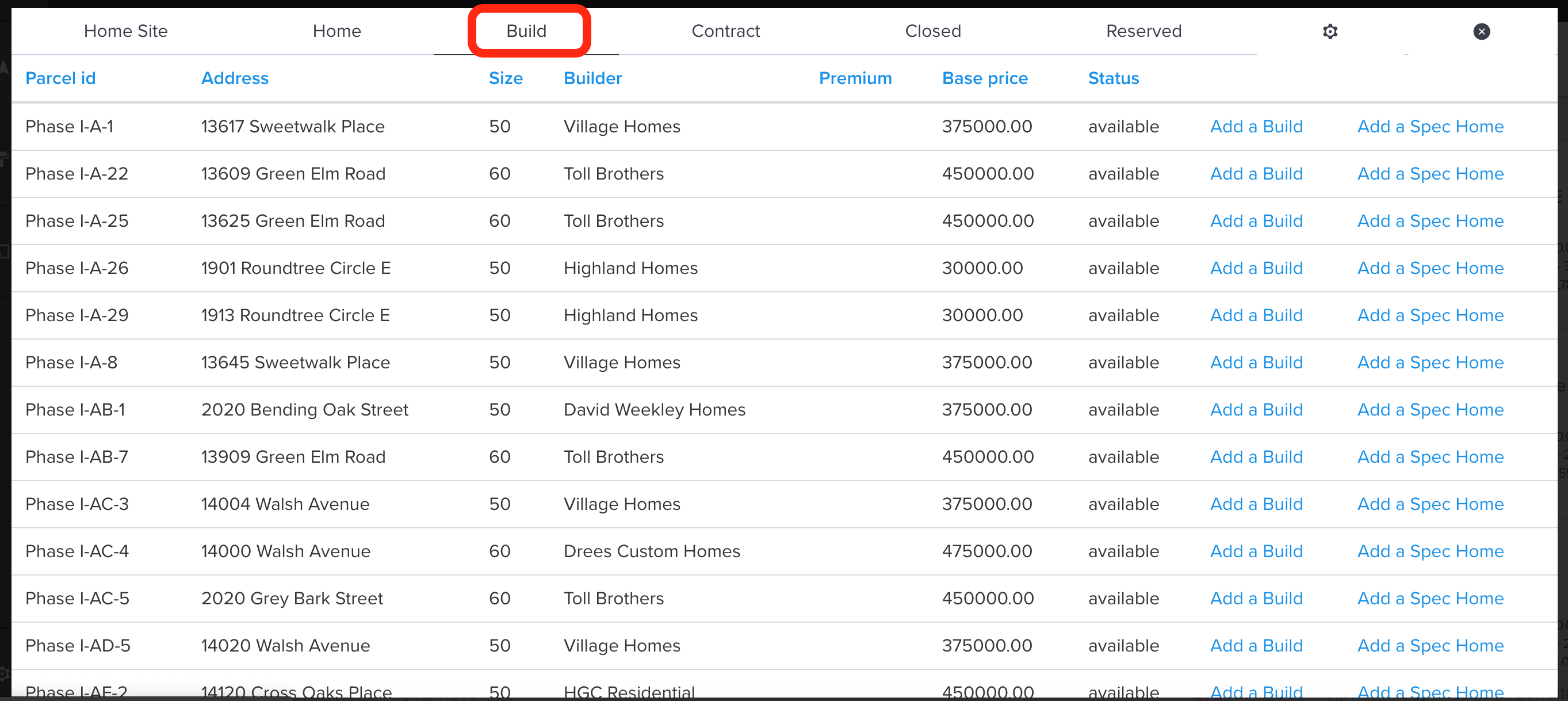Add a Spec Home for Phase I-AD-5
The height and width of the screenshot is (701, 1568).
click(x=1430, y=646)
